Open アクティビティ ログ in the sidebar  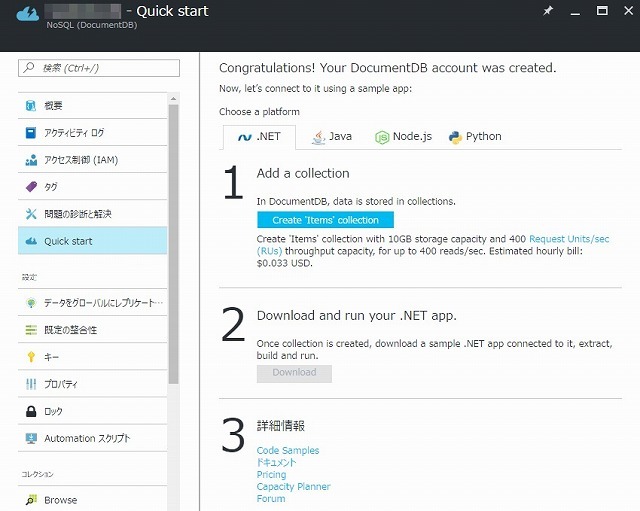[x=93, y=133]
